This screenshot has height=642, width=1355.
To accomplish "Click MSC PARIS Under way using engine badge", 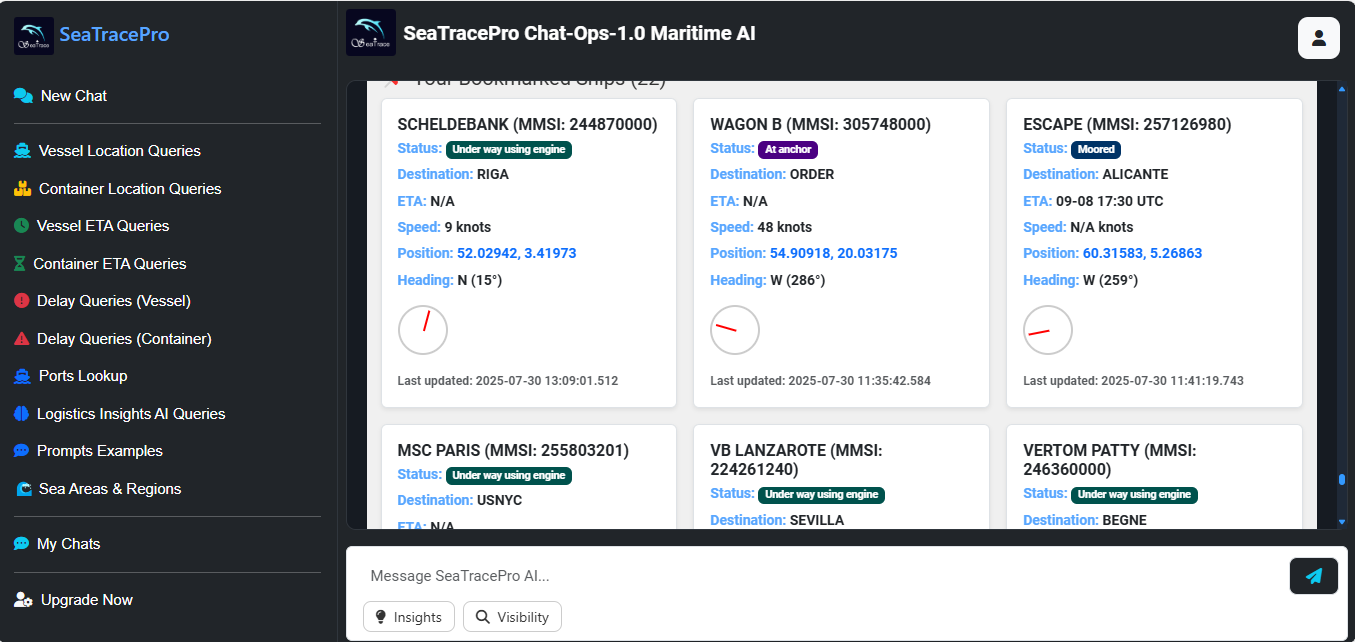I will point(509,475).
